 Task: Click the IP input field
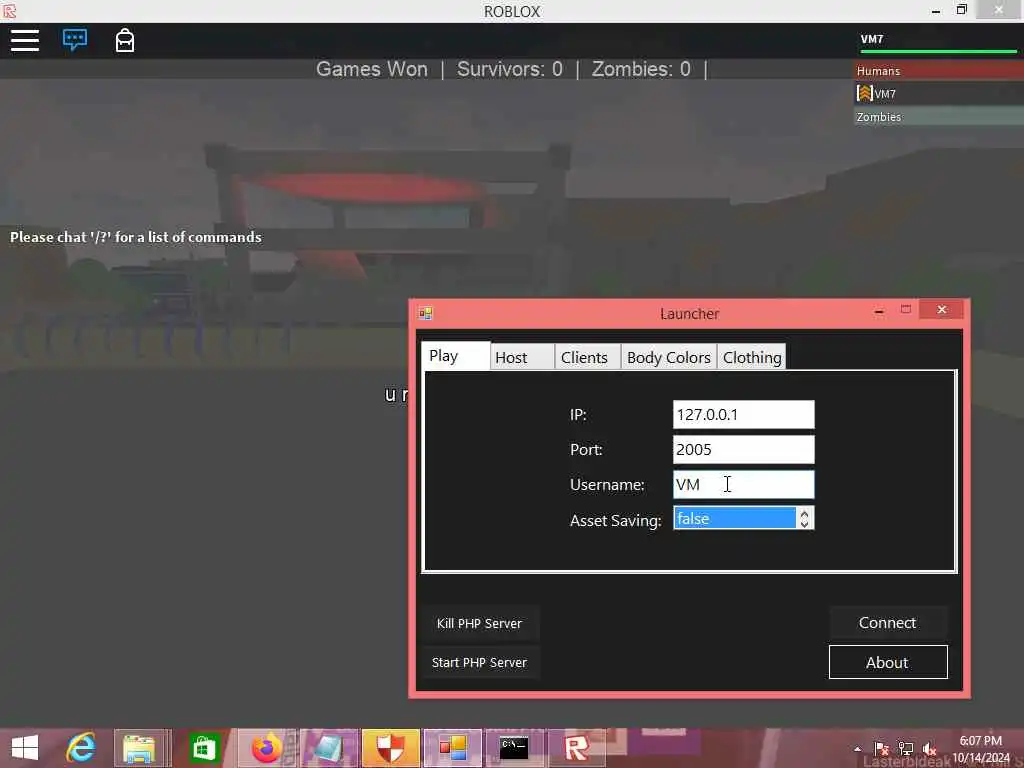click(743, 415)
